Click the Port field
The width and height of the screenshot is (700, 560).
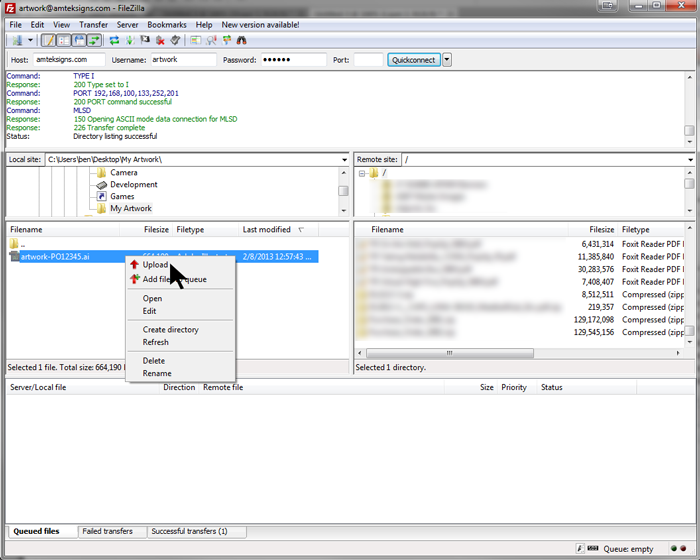[x=368, y=60]
